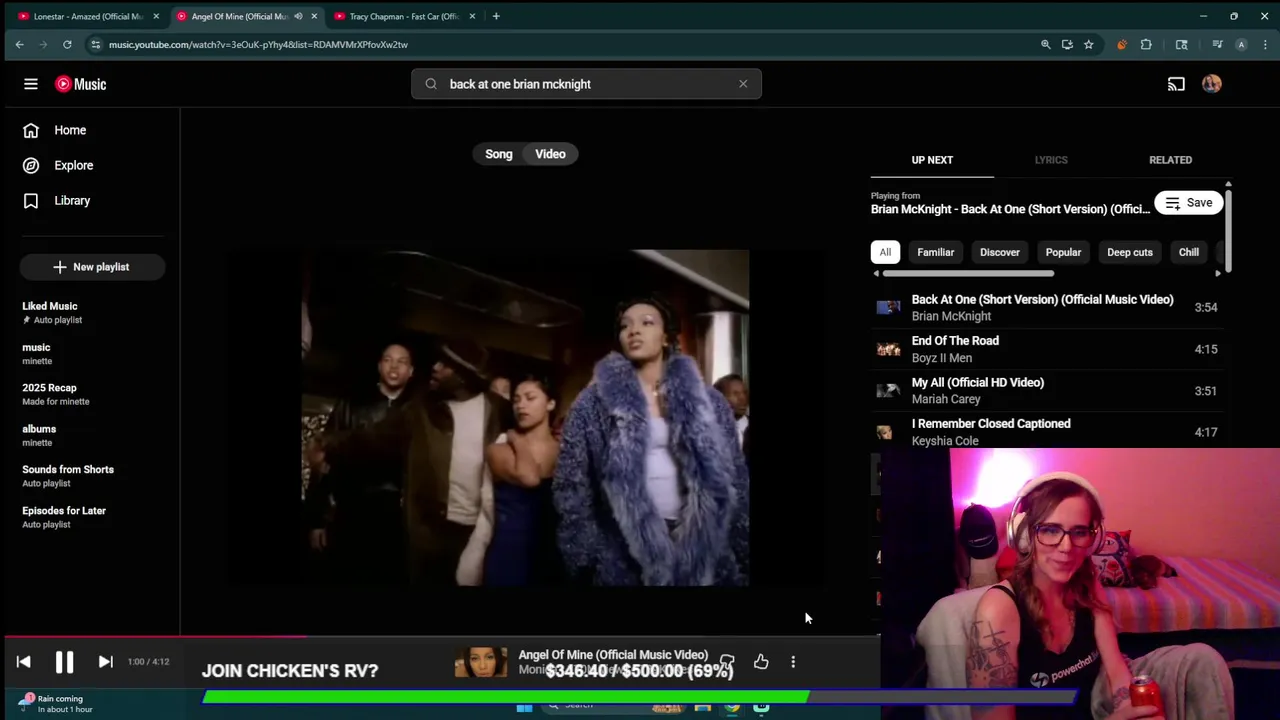This screenshot has height=720, width=1280.
Task: Click the search magnifier icon
Action: click(431, 84)
